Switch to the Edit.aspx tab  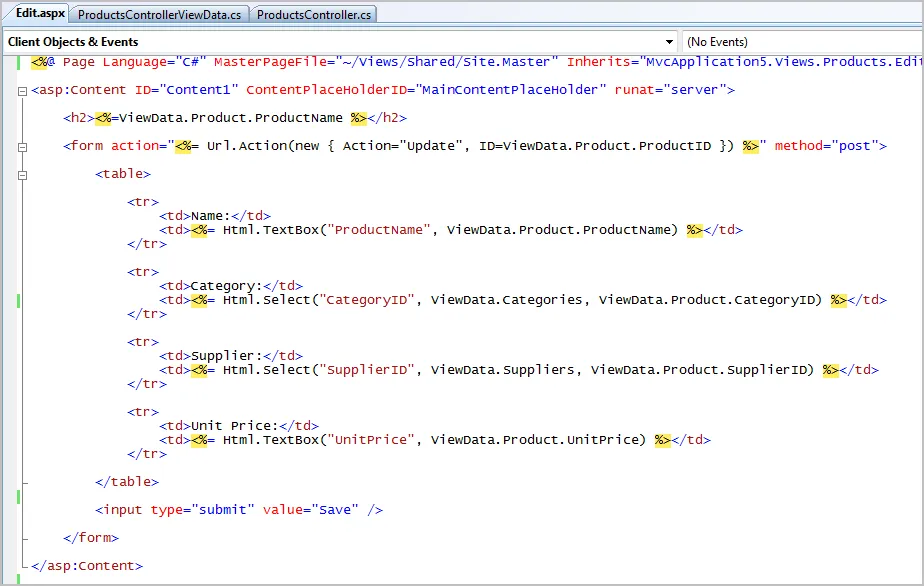tap(38, 14)
